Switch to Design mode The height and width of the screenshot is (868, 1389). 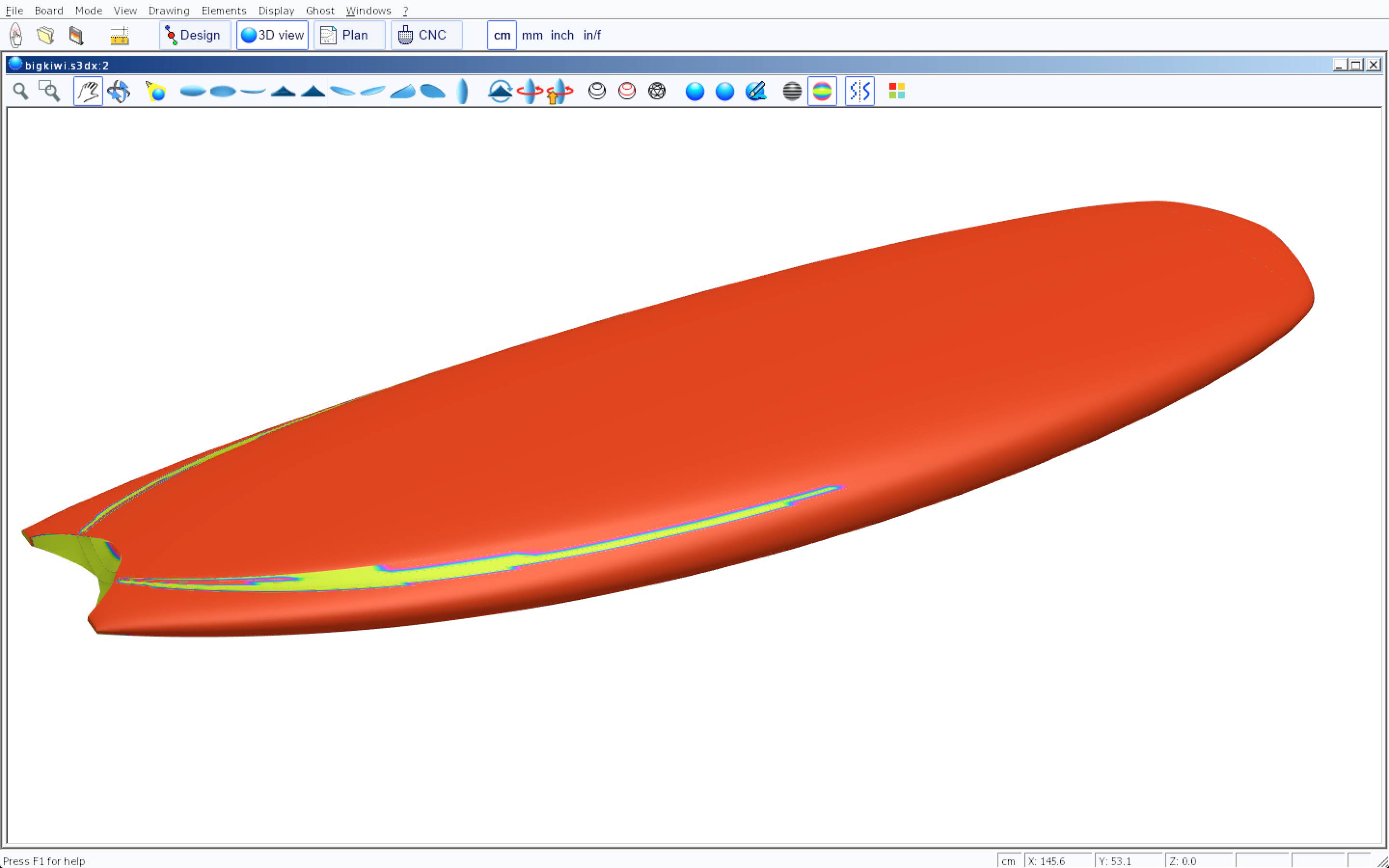[194, 36]
